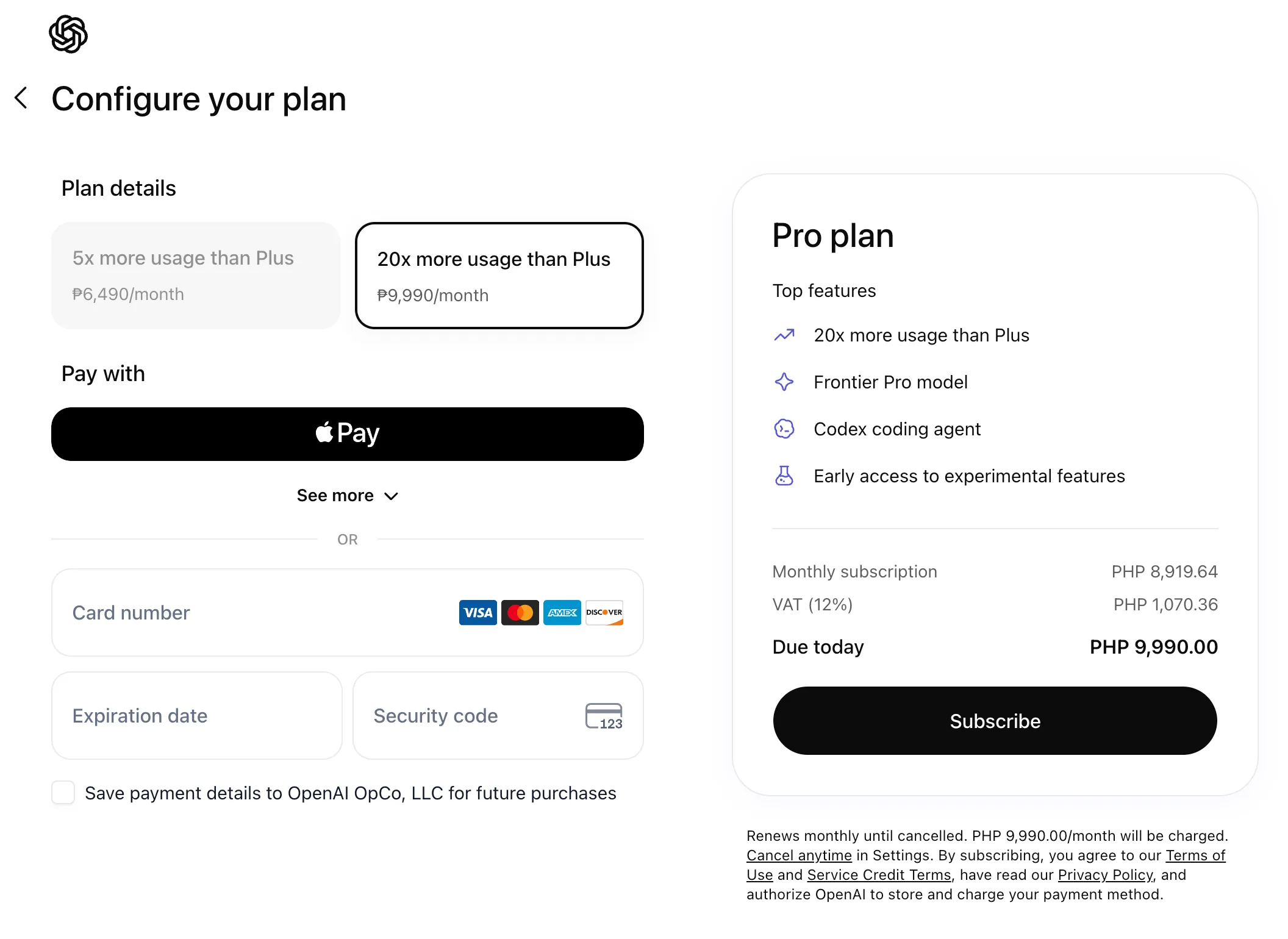The height and width of the screenshot is (939, 1288).
Task: Select the 20x more usage plan option
Action: 499,276
